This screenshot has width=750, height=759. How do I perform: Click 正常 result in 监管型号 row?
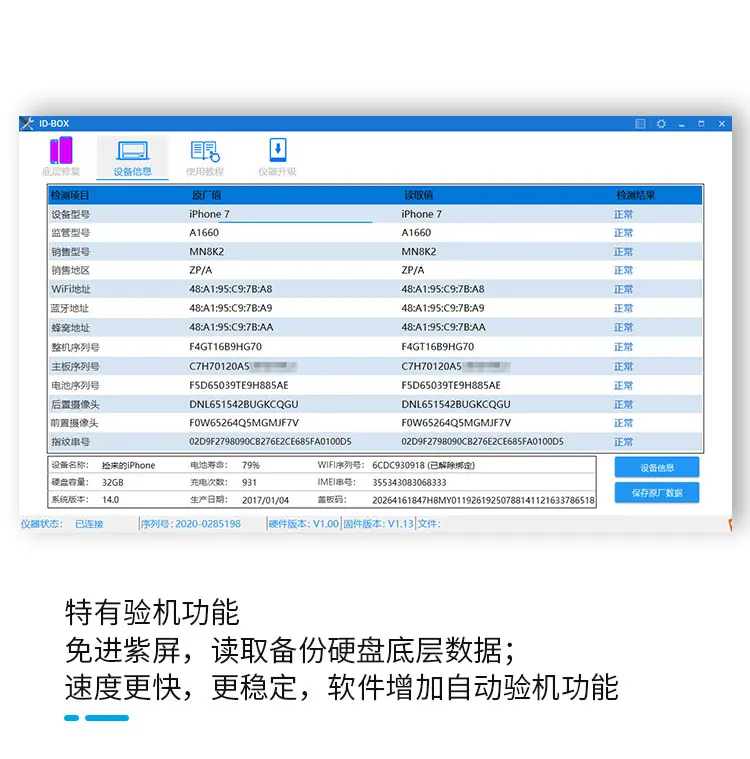624,233
